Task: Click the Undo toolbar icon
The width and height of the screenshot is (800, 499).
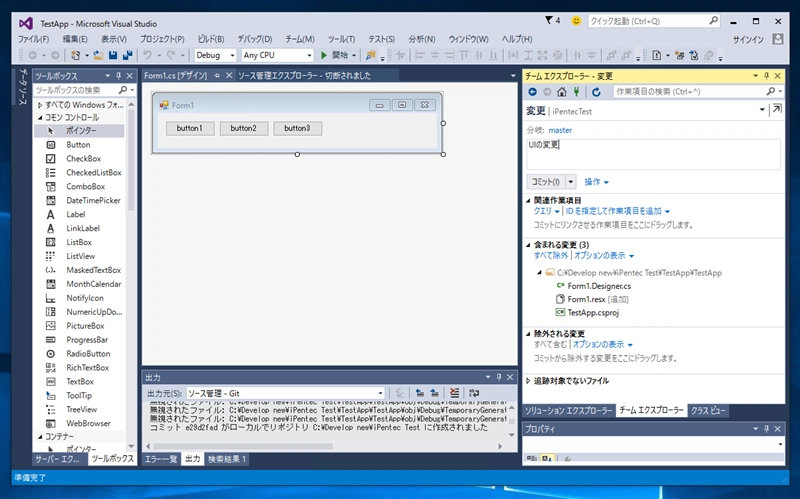Action: [147, 55]
